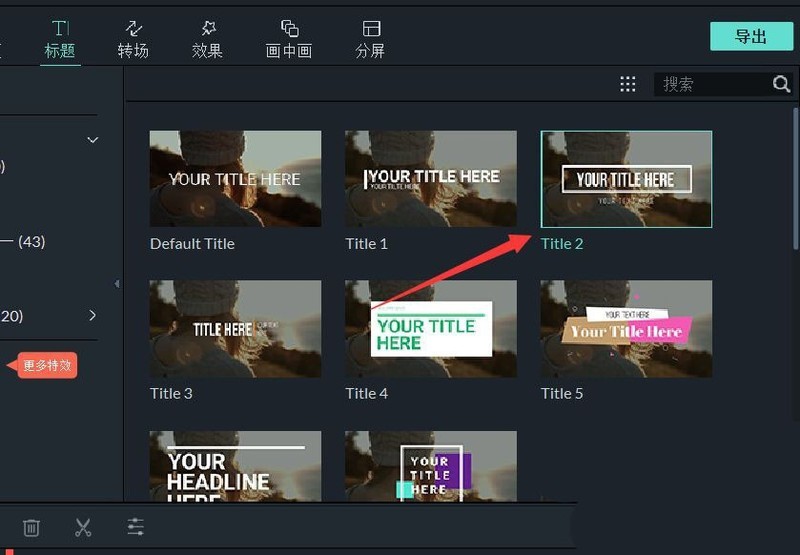Select the Default Title thumbnail

235,179
